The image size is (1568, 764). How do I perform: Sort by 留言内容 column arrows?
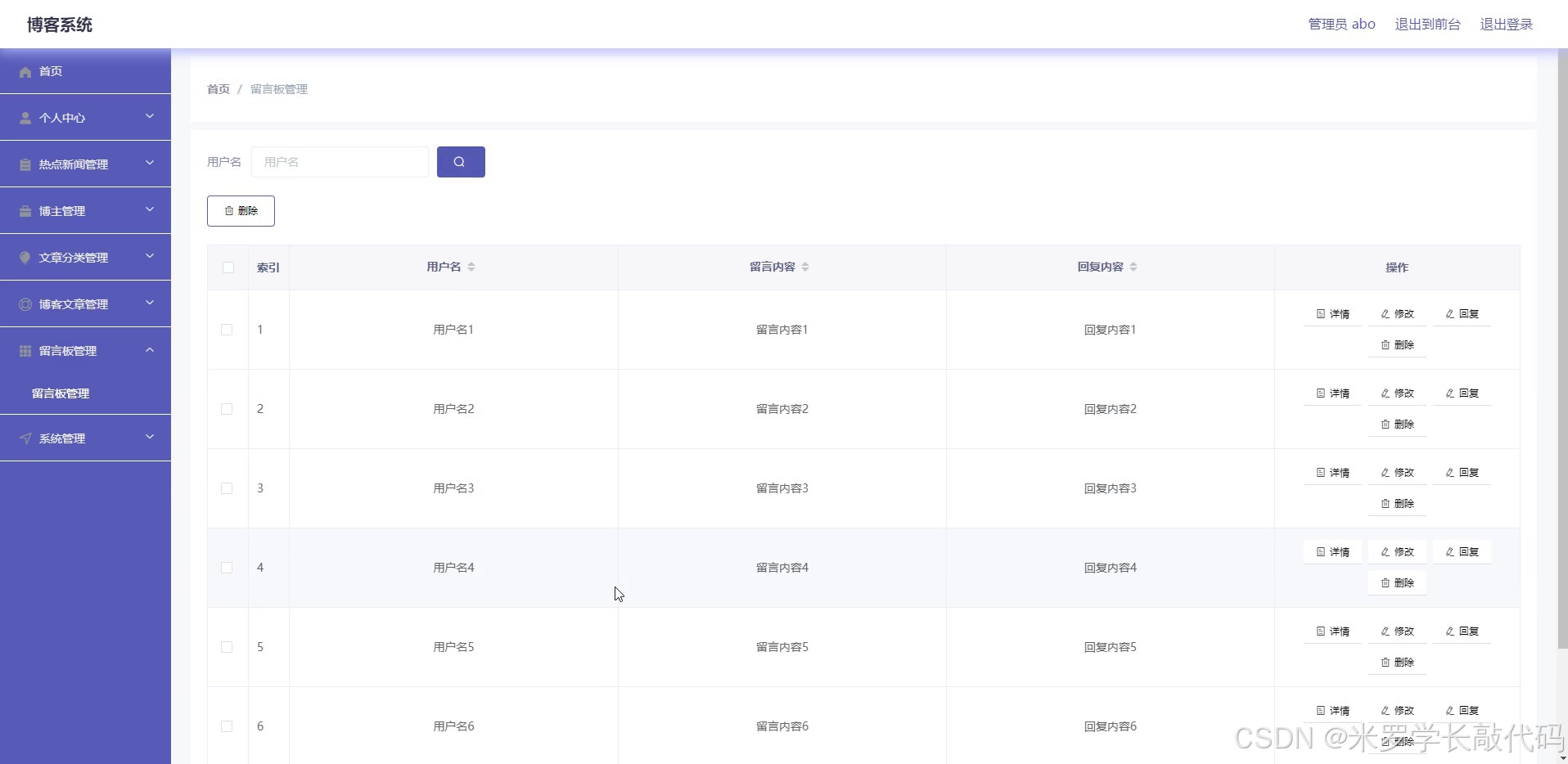(805, 267)
